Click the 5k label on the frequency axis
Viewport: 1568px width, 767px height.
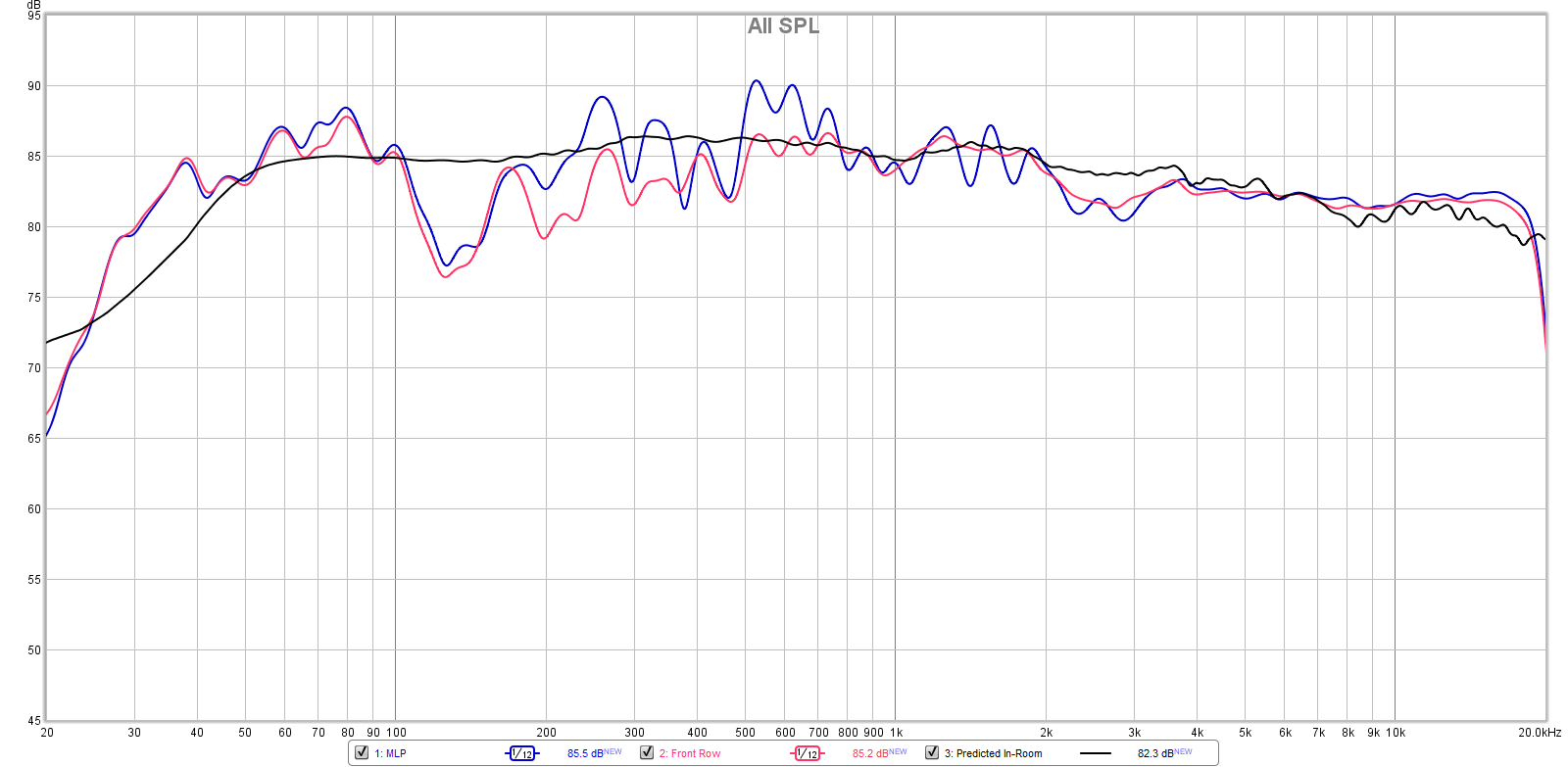click(1246, 733)
